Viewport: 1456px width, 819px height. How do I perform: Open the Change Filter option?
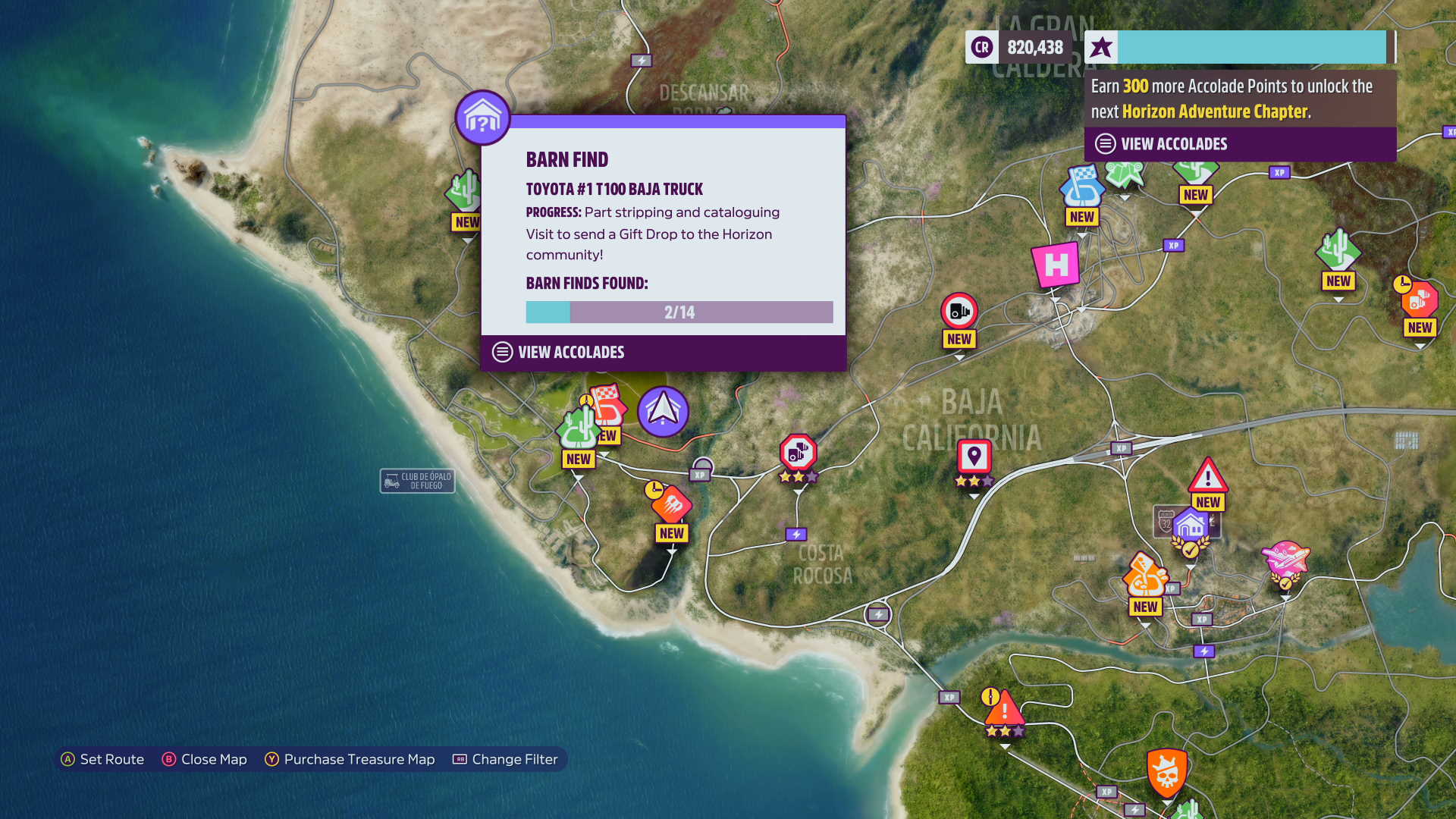[505, 759]
